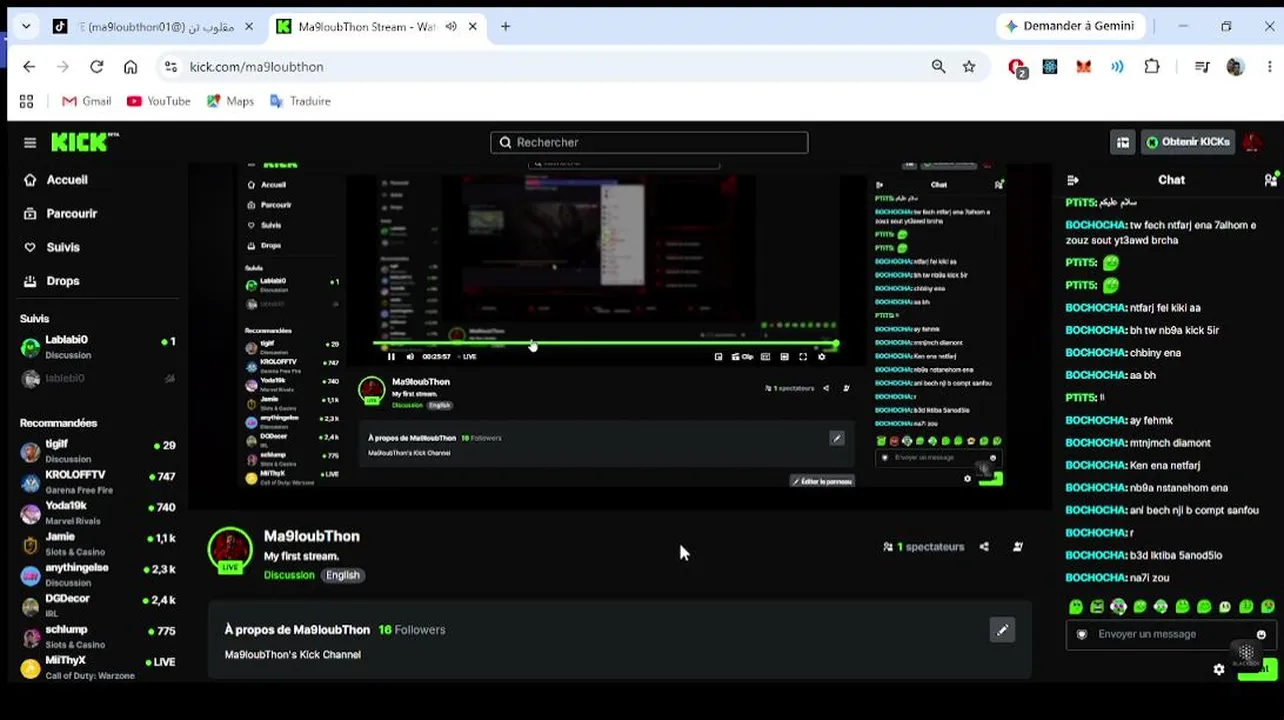Open the Traduire bookmark
The width and height of the screenshot is (1284, 720).
[x=300, y=101]
